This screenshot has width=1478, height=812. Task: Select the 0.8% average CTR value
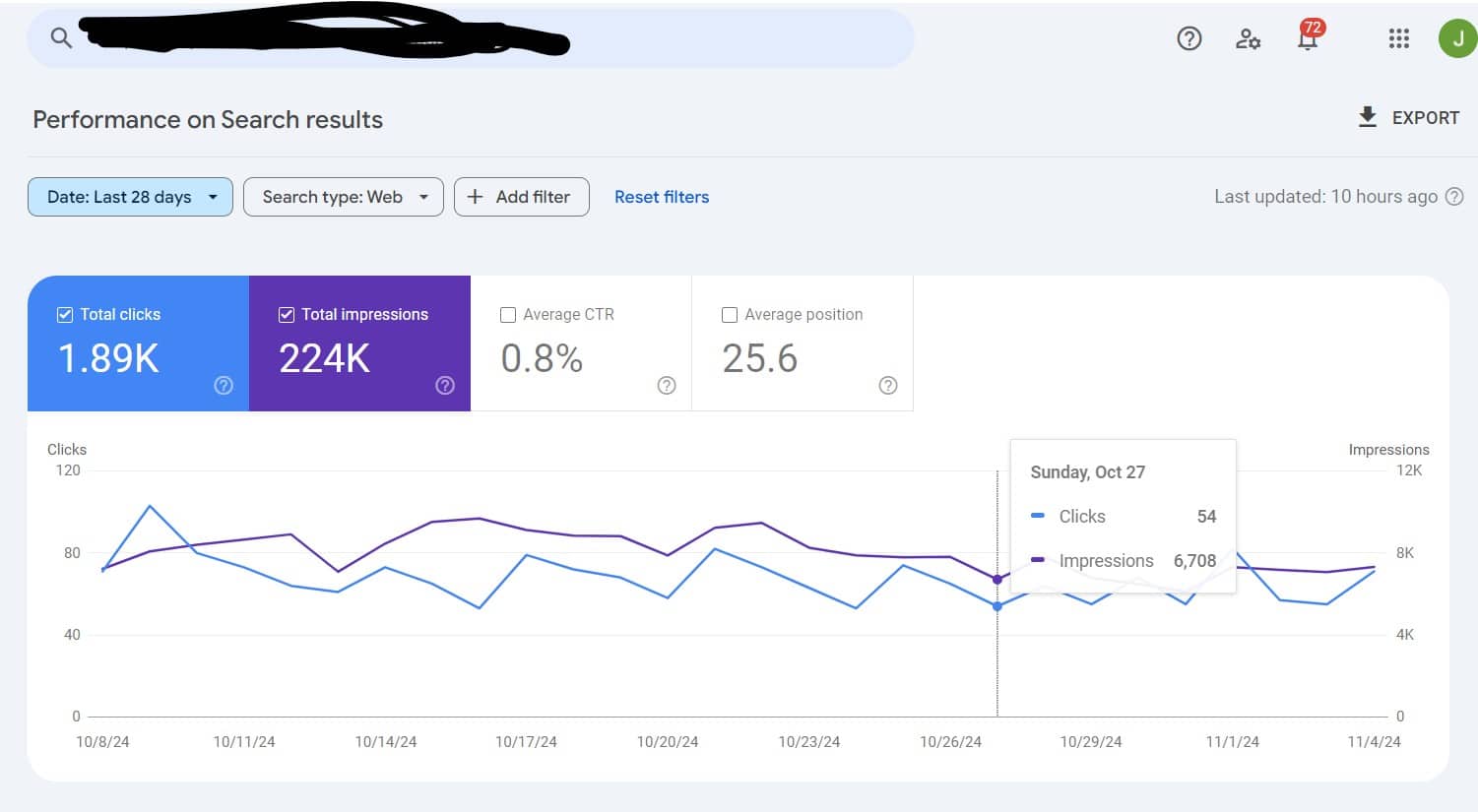(542, 358)
